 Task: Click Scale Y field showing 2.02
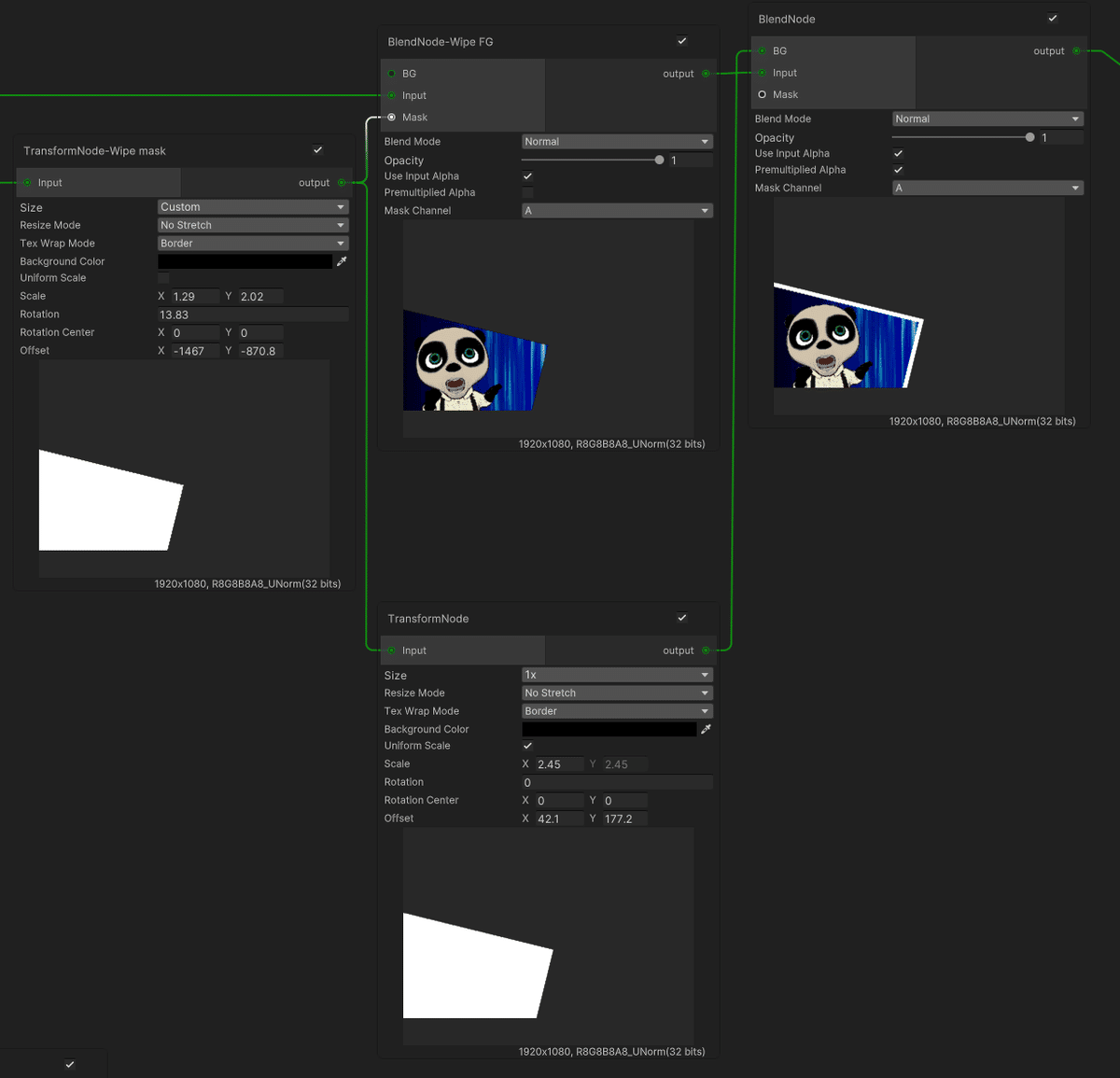coord(261,297)
